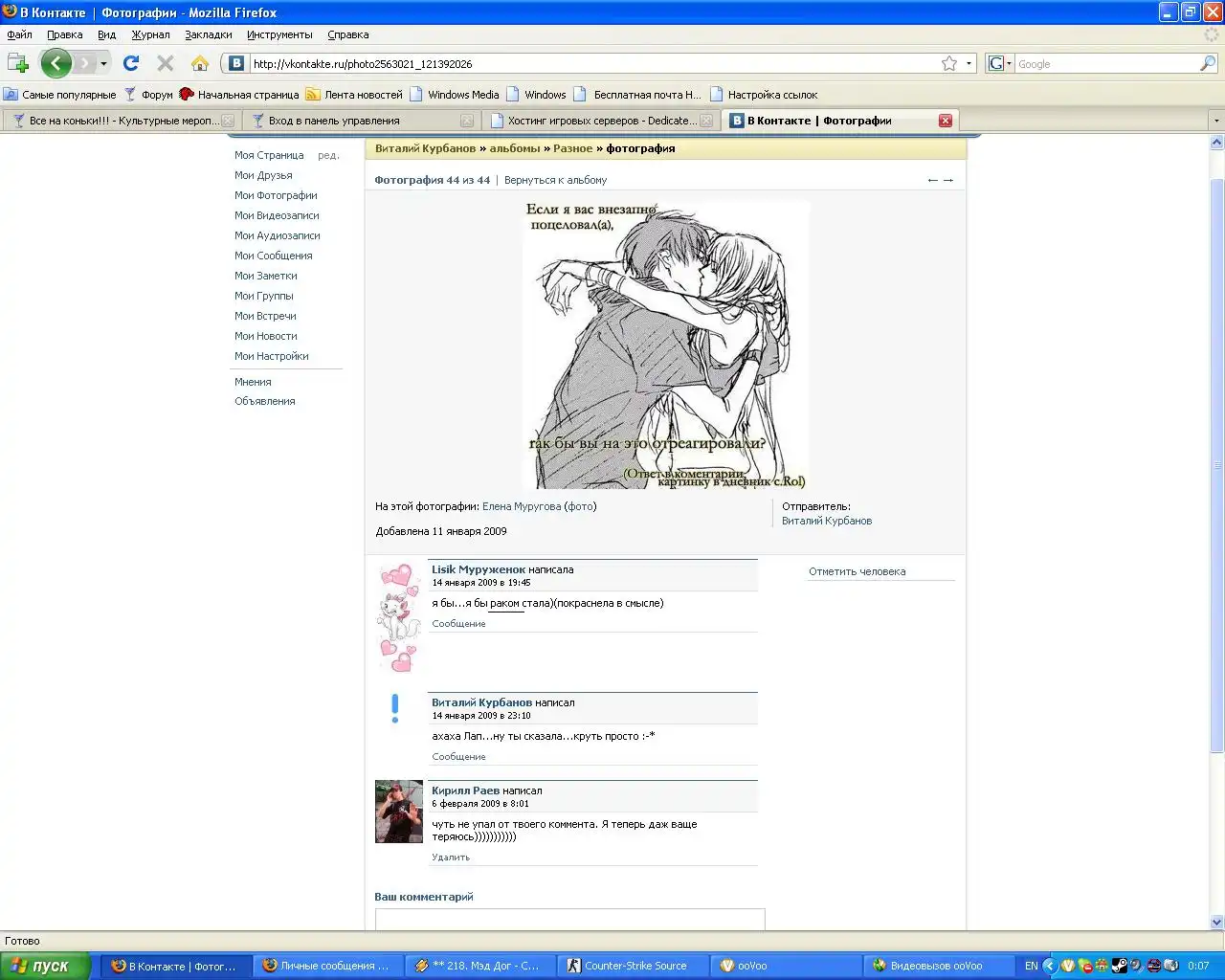Click the browser Back arrow button

point(56,64)
